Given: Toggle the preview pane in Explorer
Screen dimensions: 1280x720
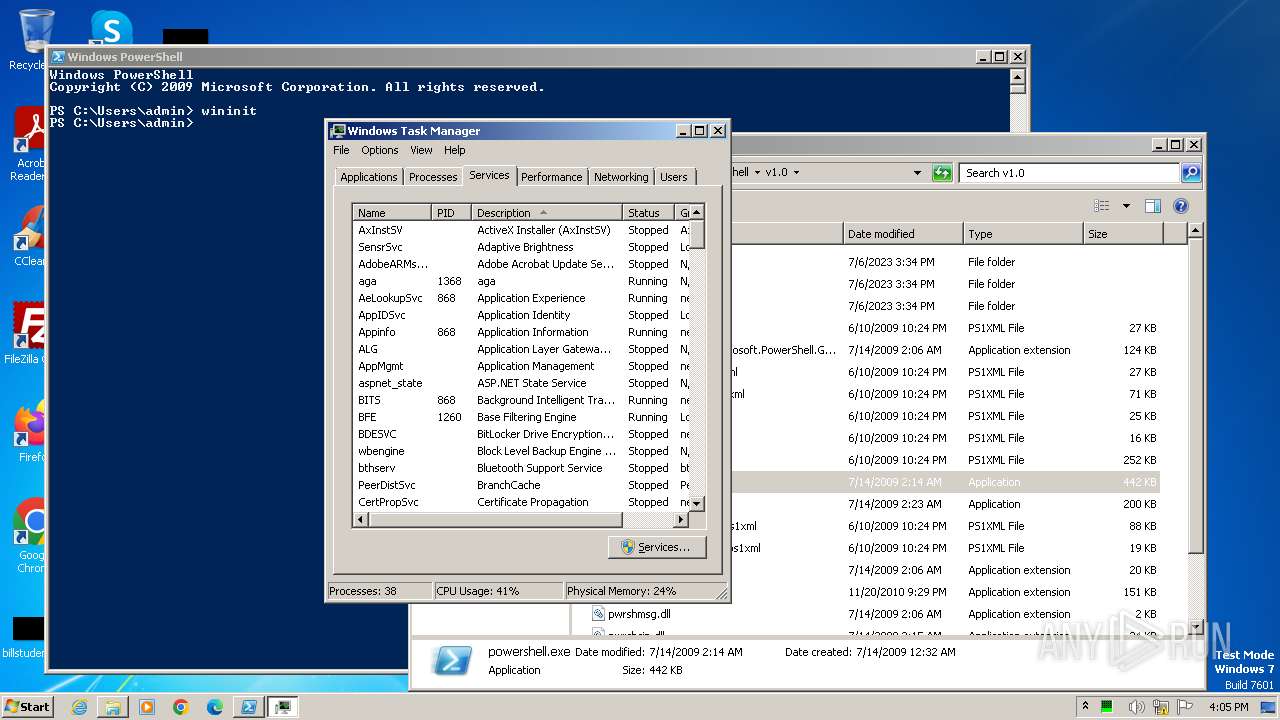Looking at the screenshot, I should 1153,206.
